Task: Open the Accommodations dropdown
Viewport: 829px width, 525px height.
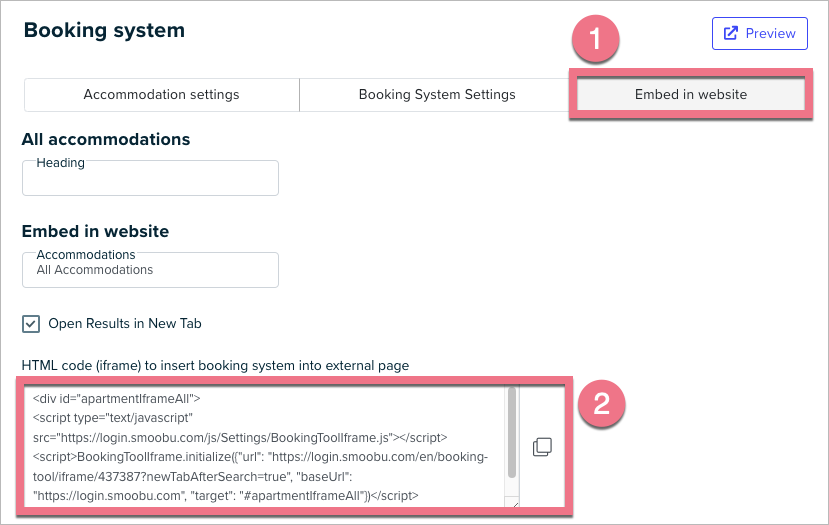Action: 150,270
